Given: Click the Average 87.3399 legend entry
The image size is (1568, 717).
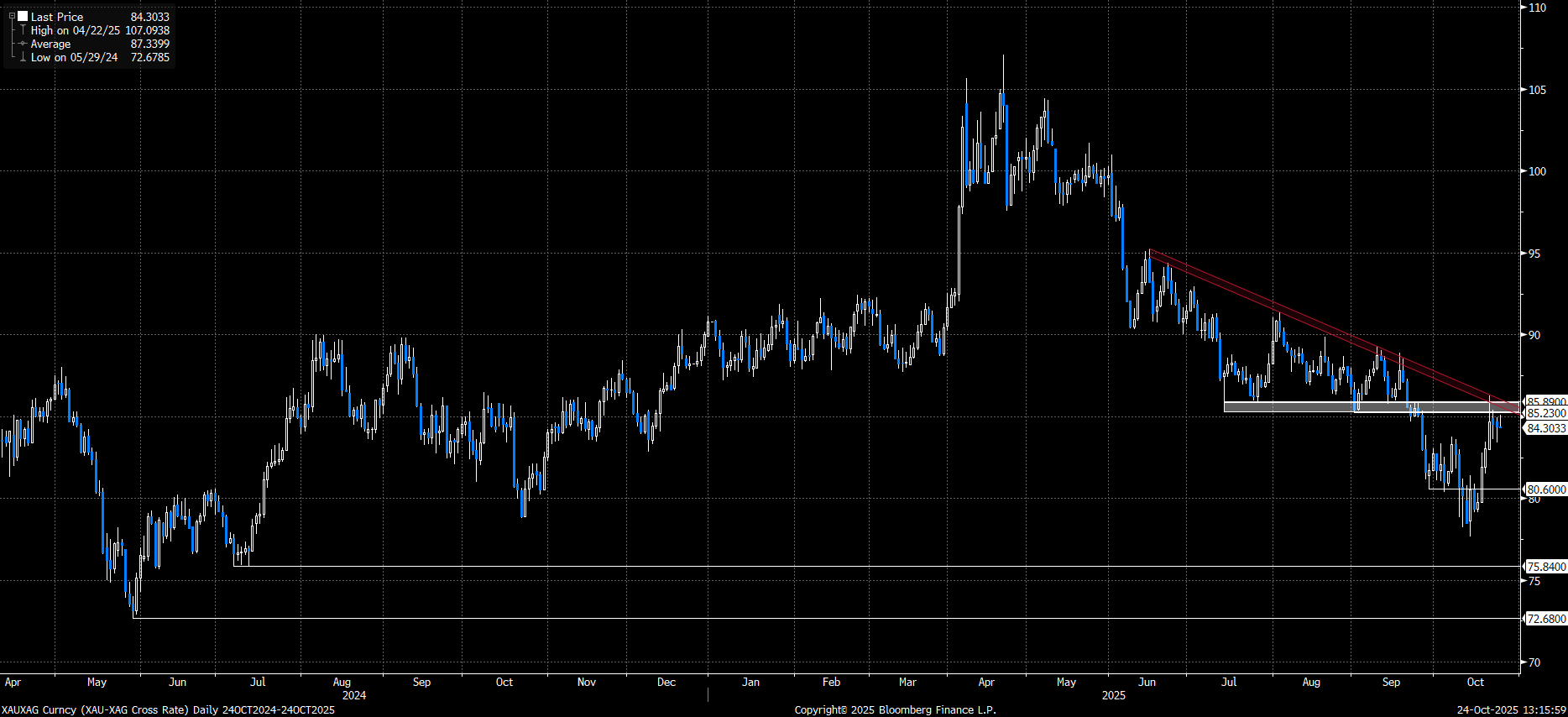Looking at the screenshot, I should coord(50,44).
